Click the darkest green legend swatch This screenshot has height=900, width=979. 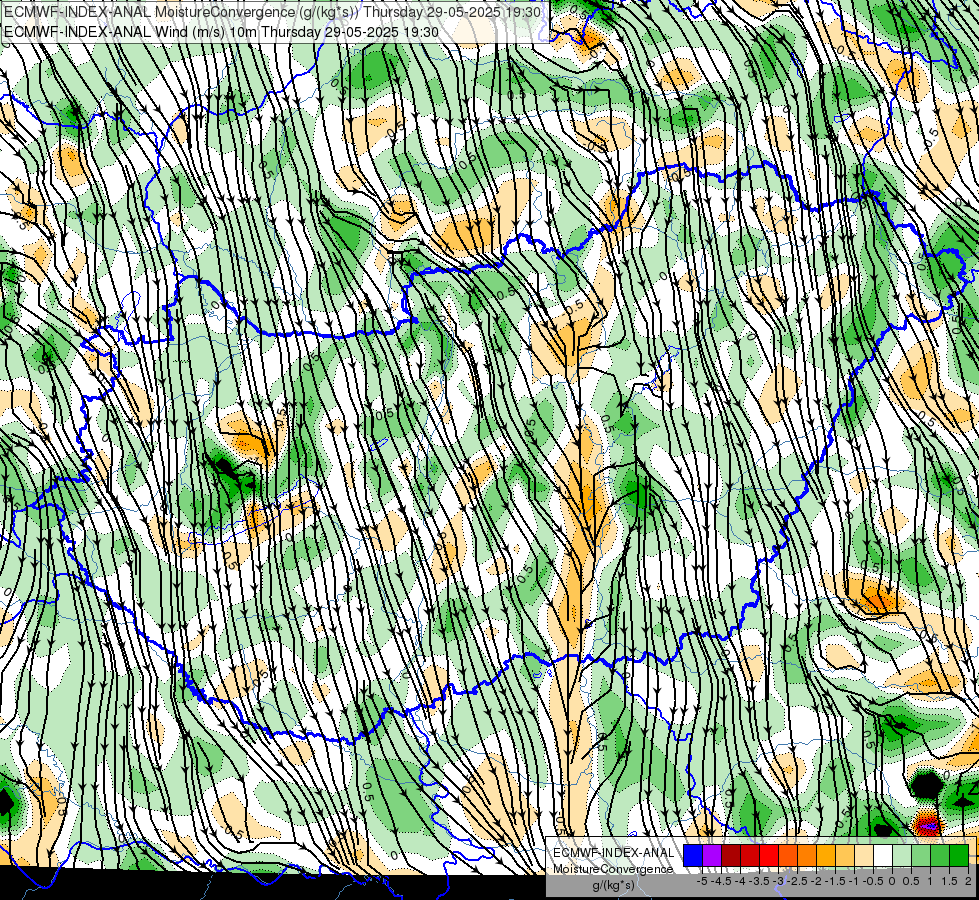959,856
